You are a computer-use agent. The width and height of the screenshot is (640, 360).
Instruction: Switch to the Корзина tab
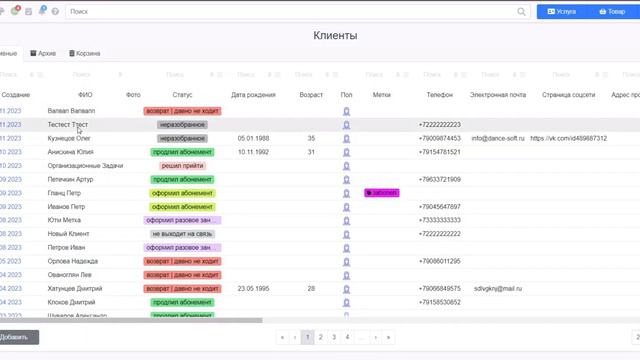pos(84,53)
